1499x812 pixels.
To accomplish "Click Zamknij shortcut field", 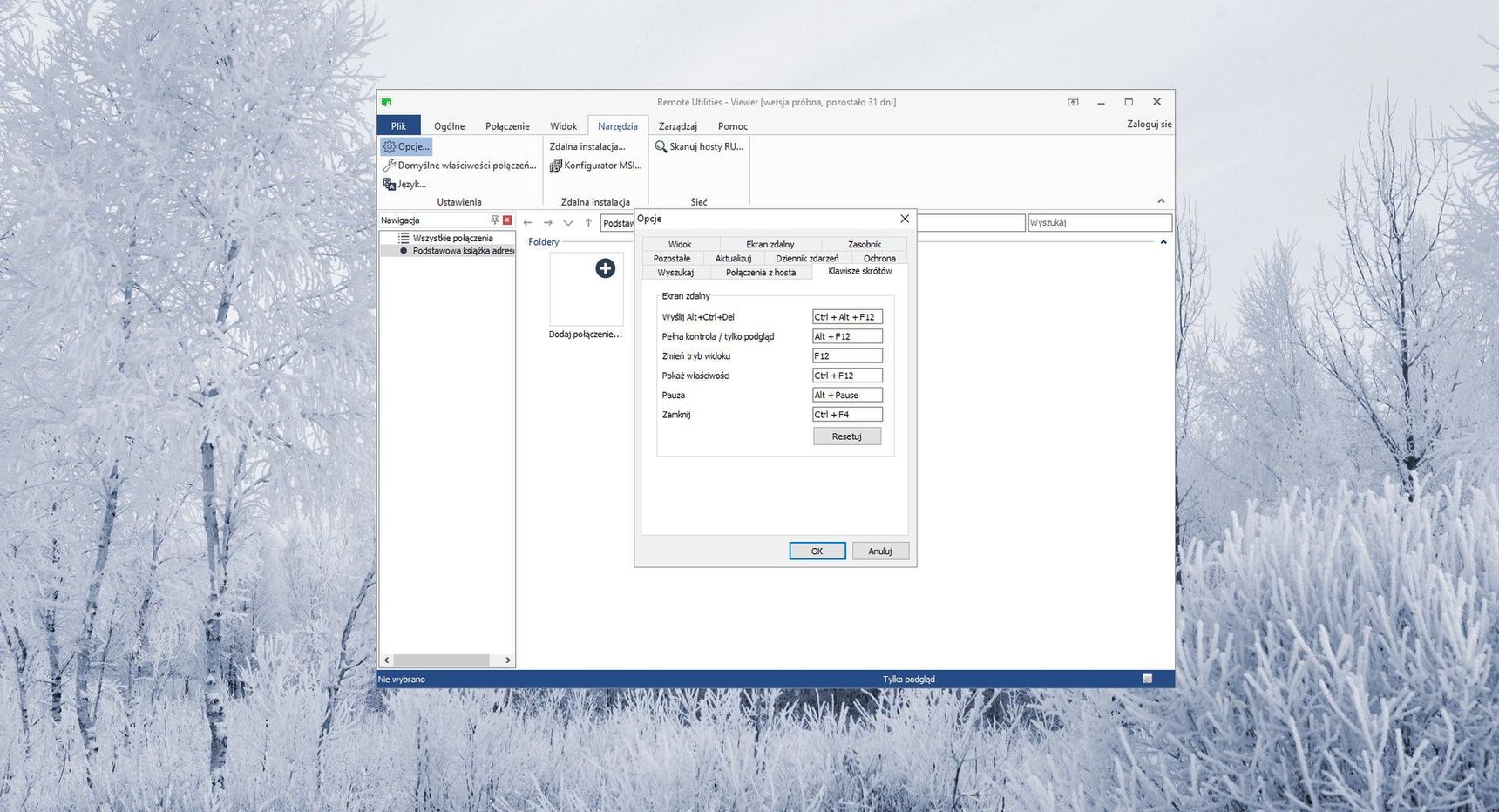I will [x=847, y=415].
